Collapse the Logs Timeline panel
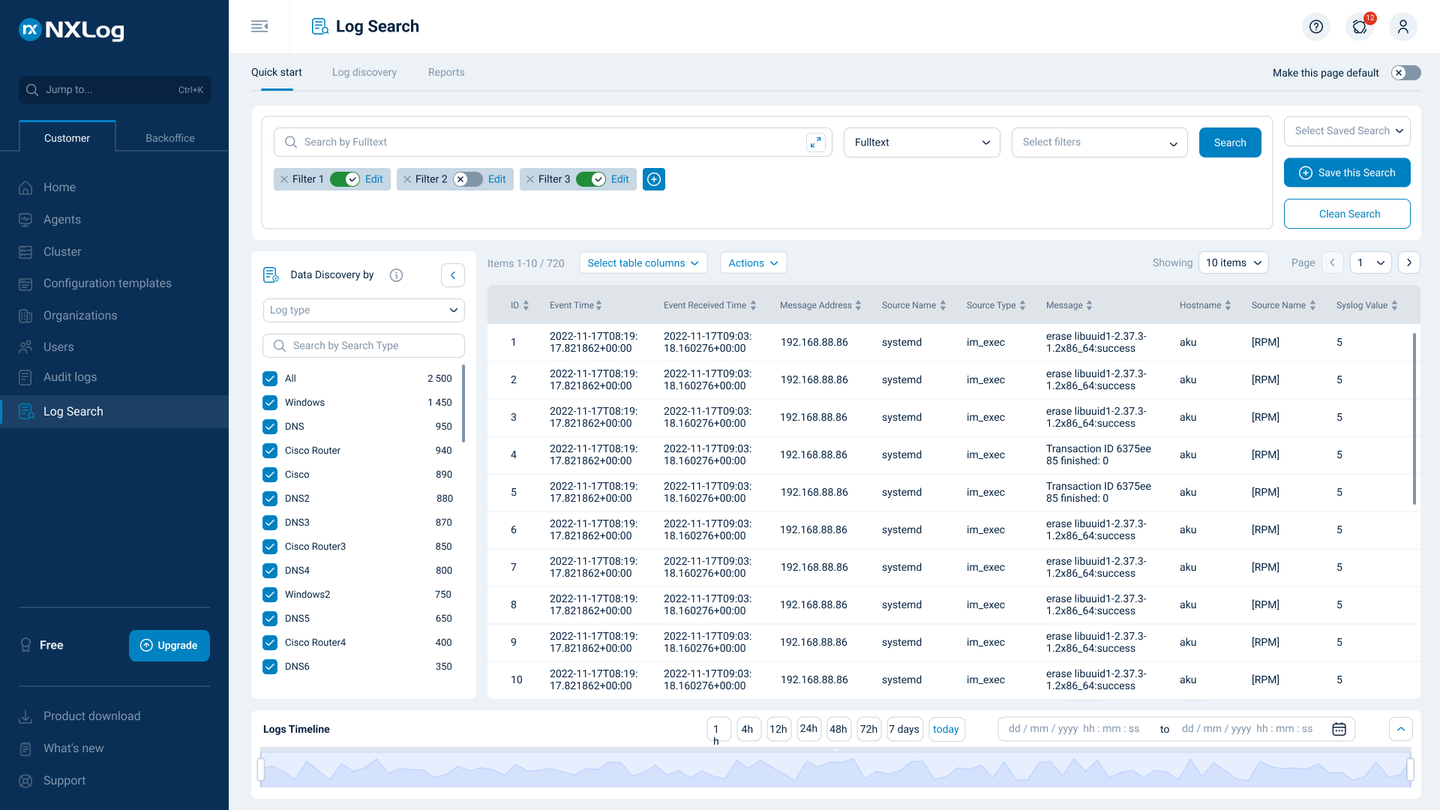 click(1401, 729)
